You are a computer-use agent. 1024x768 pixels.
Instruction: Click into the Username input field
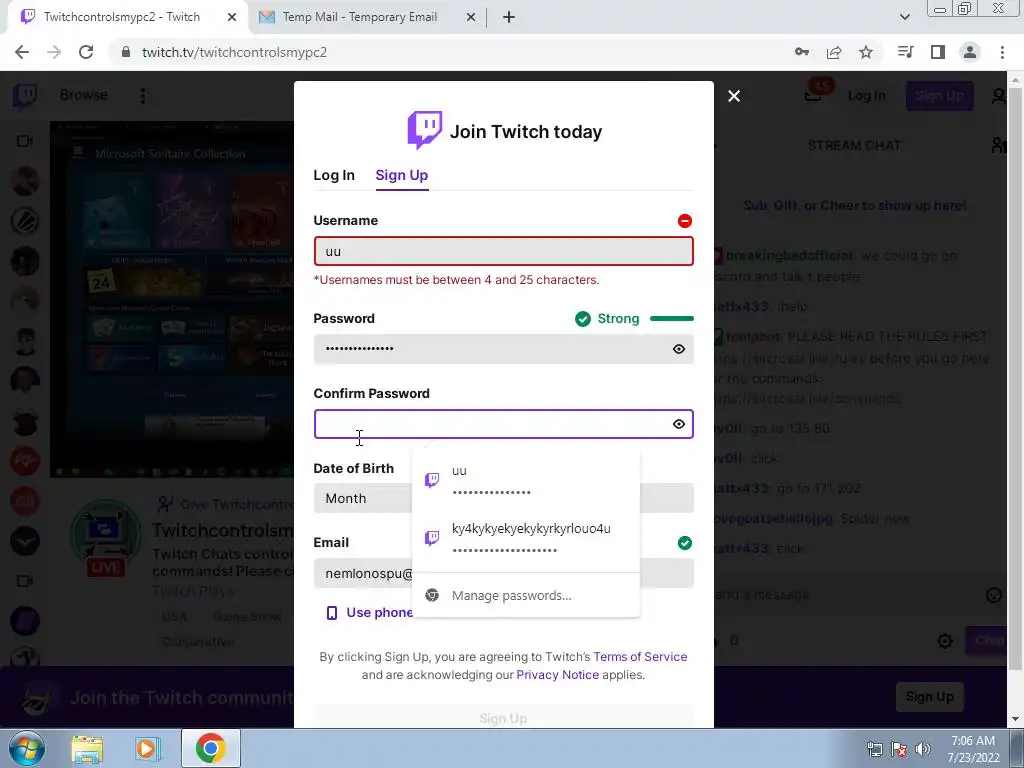pos(504,251)
